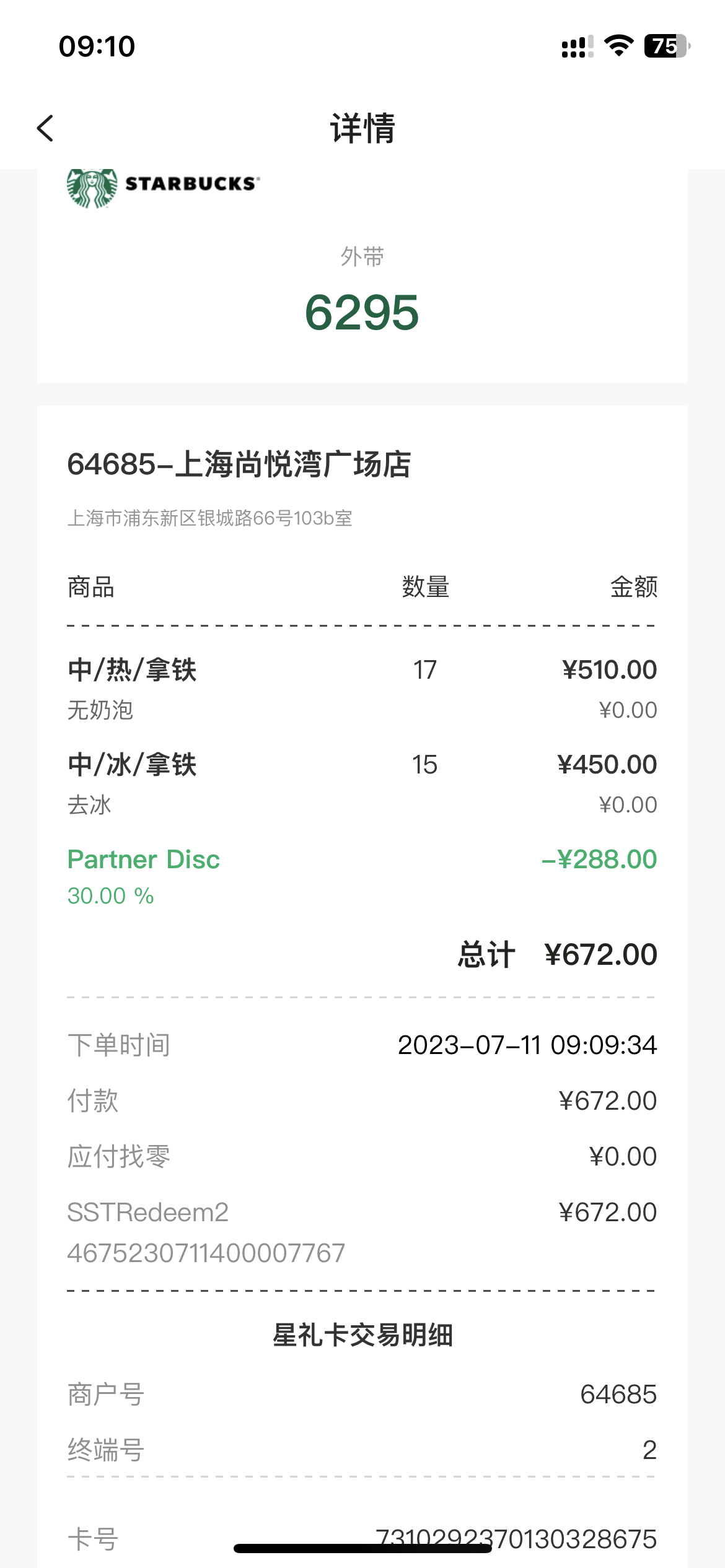Tap the Wi-Fi status icon

click(618, 46)
